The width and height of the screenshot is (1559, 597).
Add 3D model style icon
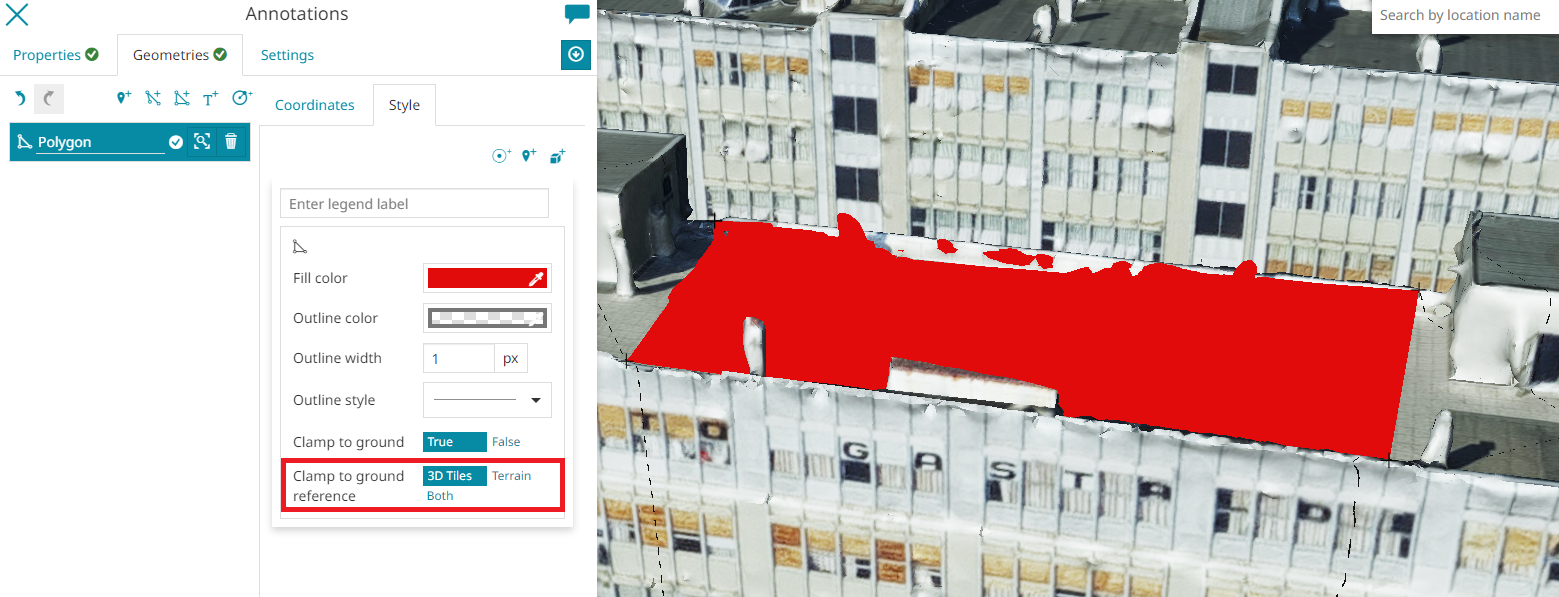coord(558,156)
